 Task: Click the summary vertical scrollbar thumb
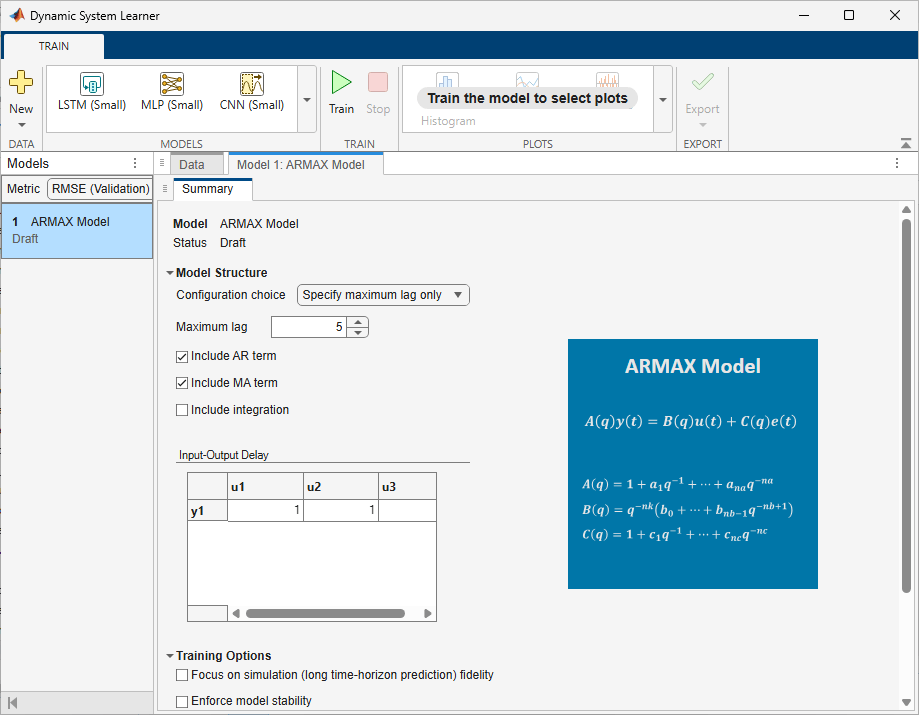coord(906,406)
